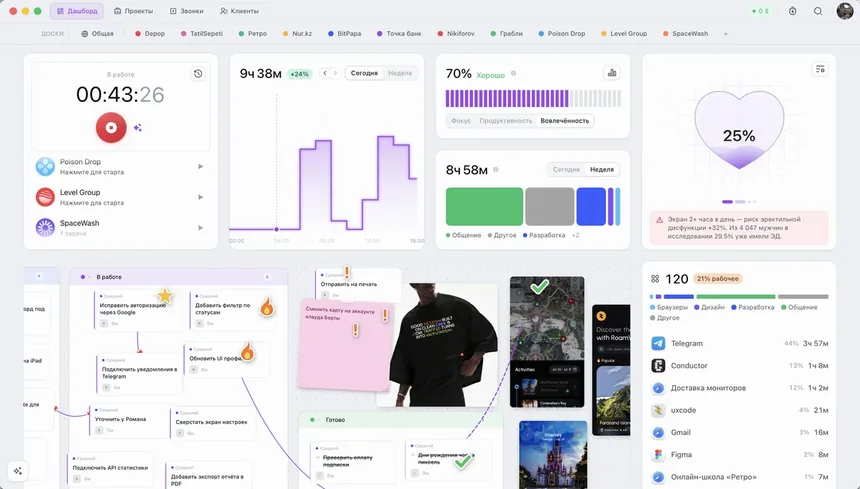Click the stopwatch icon in top bar

click(x=793, y=11)
